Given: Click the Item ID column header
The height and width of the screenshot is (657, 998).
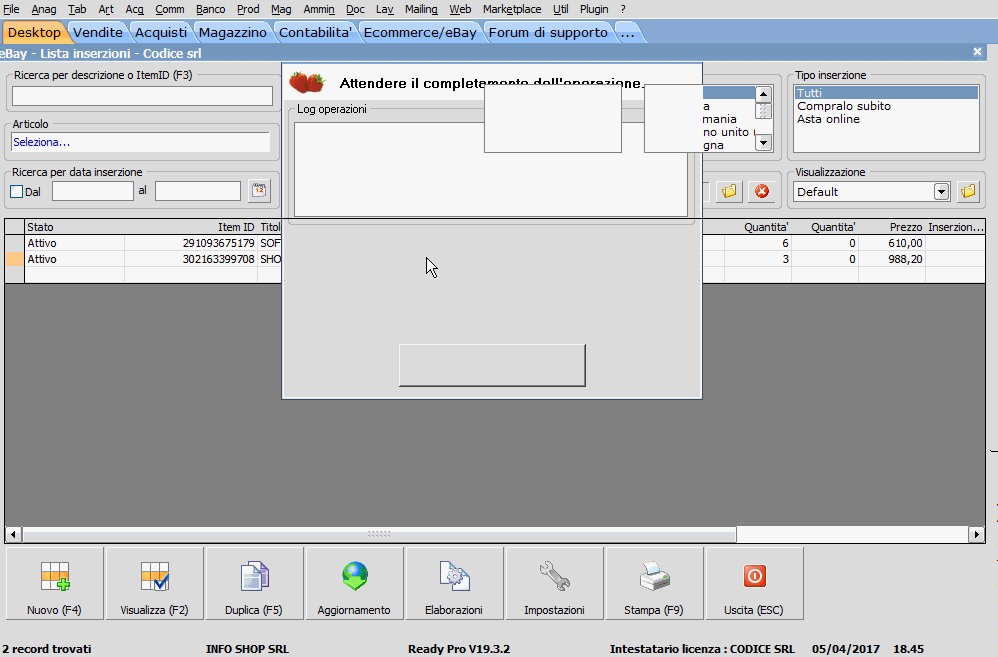Looking at the screenshot, I should coord(191,227).
